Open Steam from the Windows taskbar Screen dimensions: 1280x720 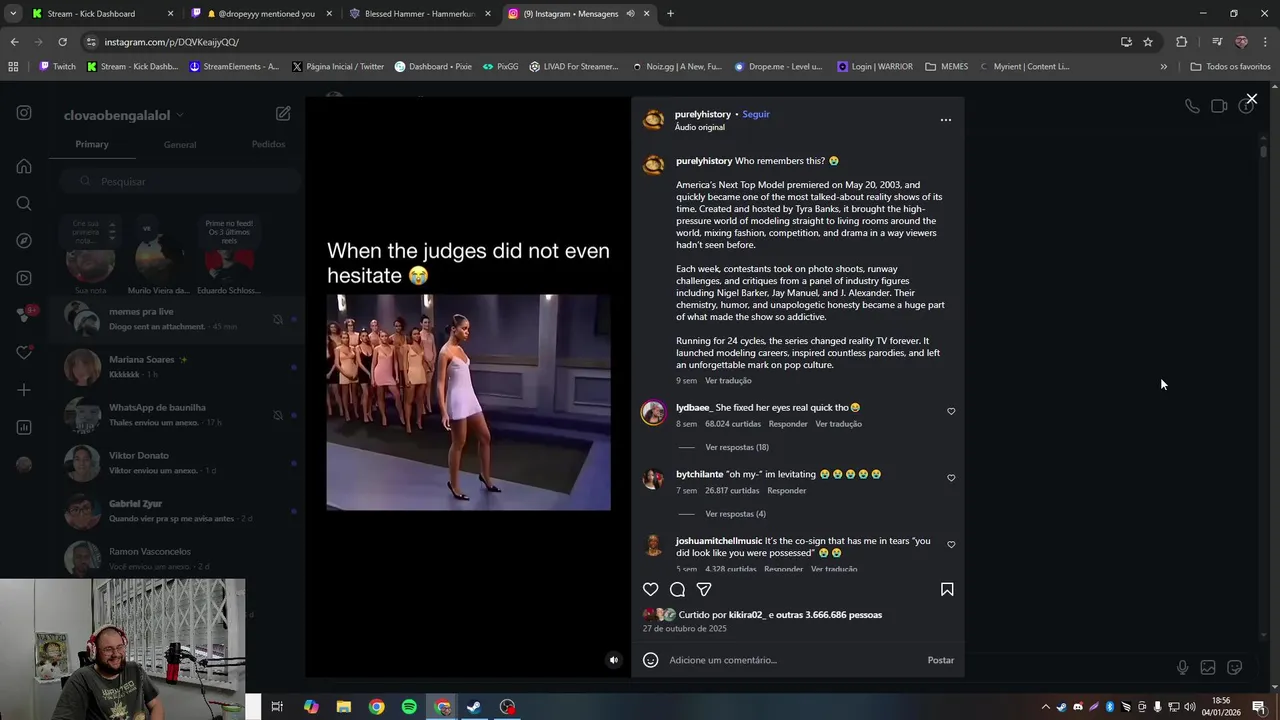point(474,707)
